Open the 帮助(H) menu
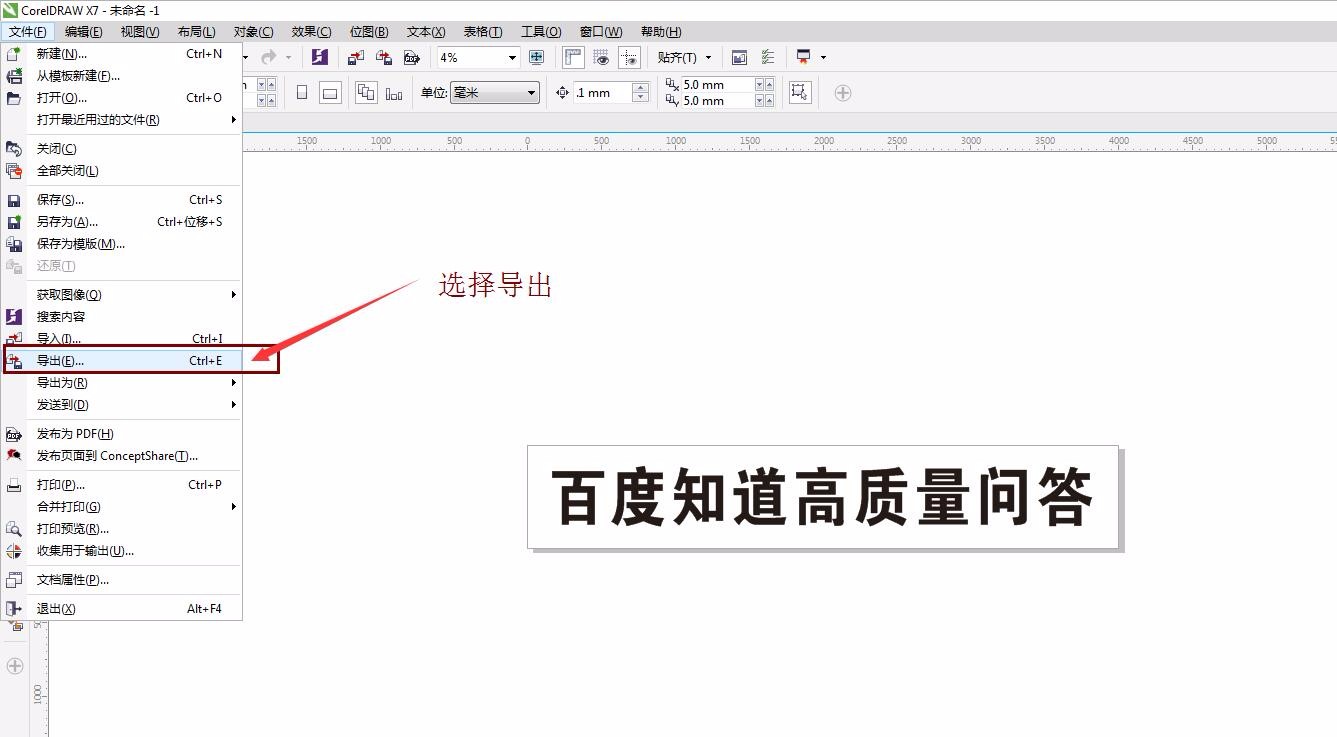This screenshot has height=737, width=1337. click(661, 32)
